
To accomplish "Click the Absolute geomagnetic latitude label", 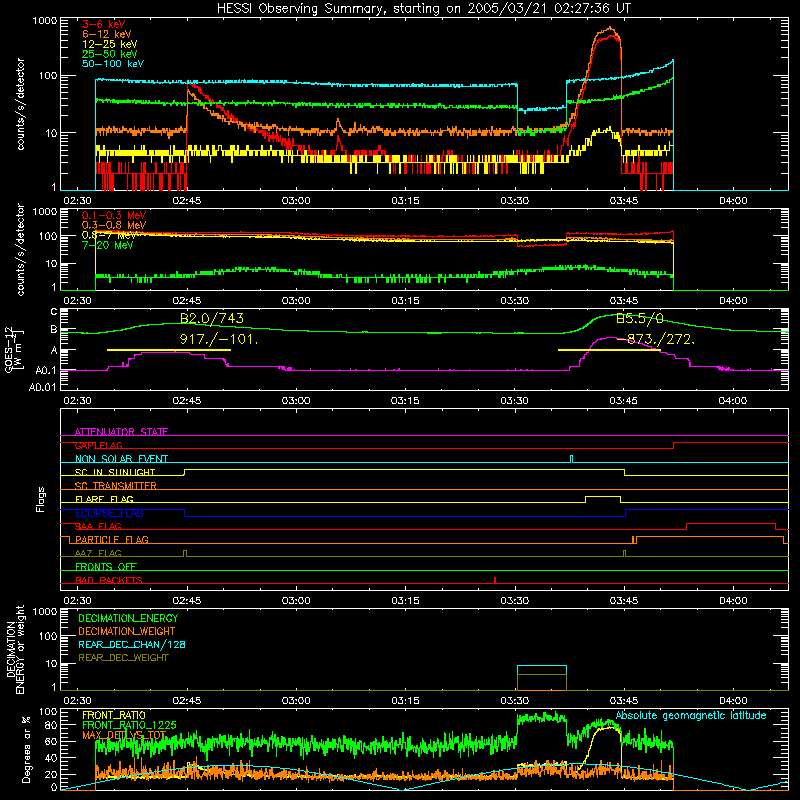I will tap(691, 716).
